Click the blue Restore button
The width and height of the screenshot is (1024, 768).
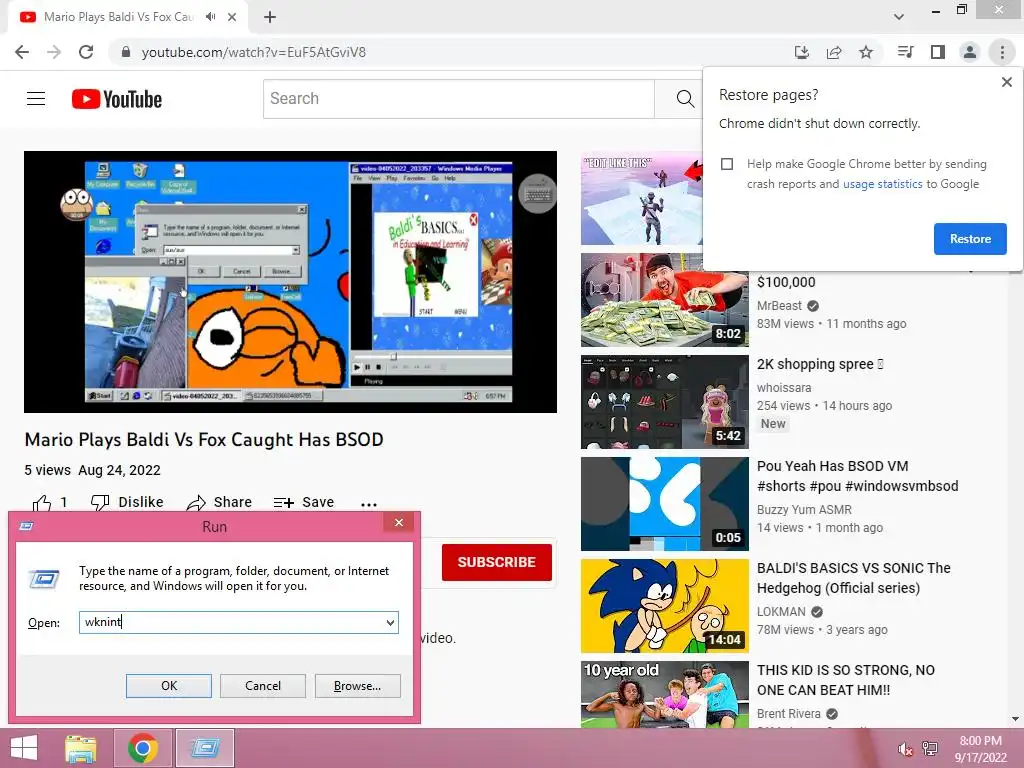970,239
